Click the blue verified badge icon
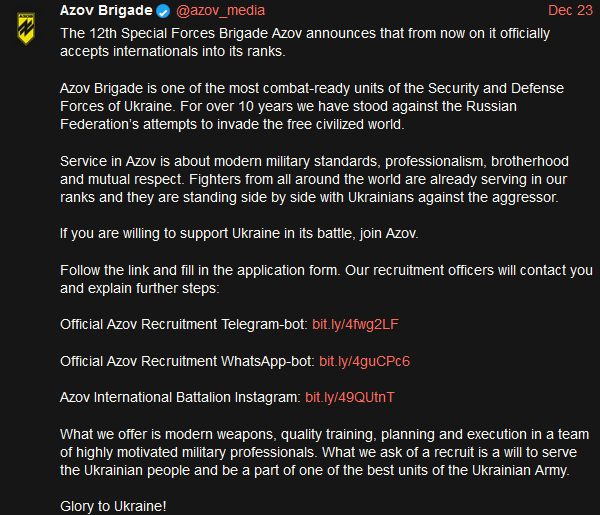The image size is (600, 515). coord(163,11)
